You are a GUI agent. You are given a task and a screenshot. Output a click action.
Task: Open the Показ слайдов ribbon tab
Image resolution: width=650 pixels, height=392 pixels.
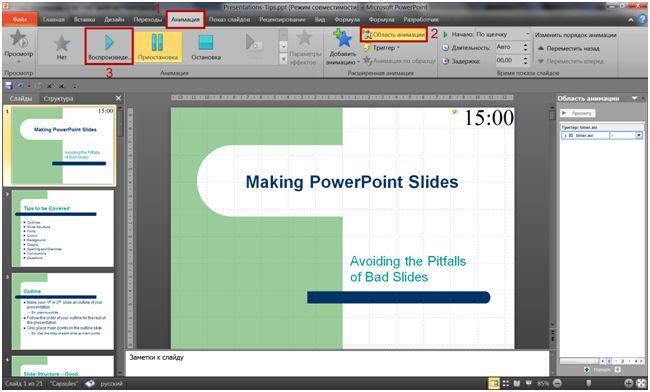coord(229,19)
